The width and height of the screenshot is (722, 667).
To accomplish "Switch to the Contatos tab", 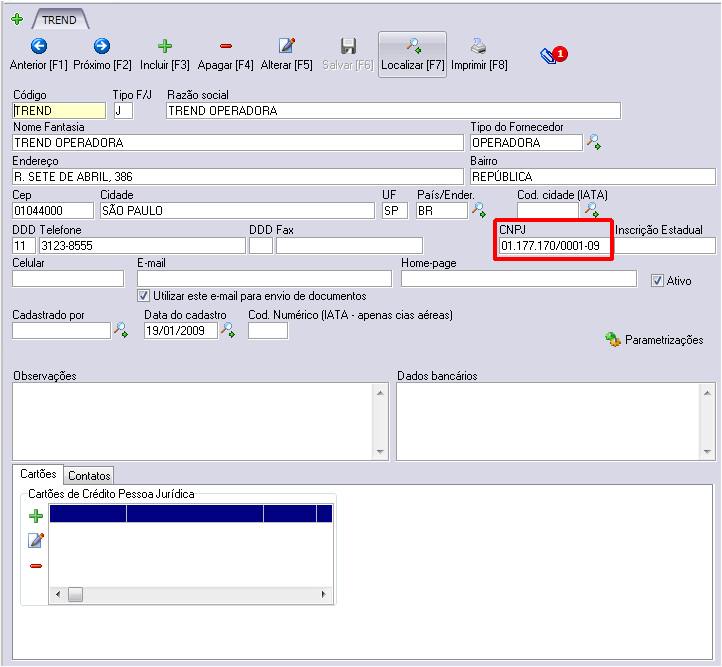I will tap(89, 476).
